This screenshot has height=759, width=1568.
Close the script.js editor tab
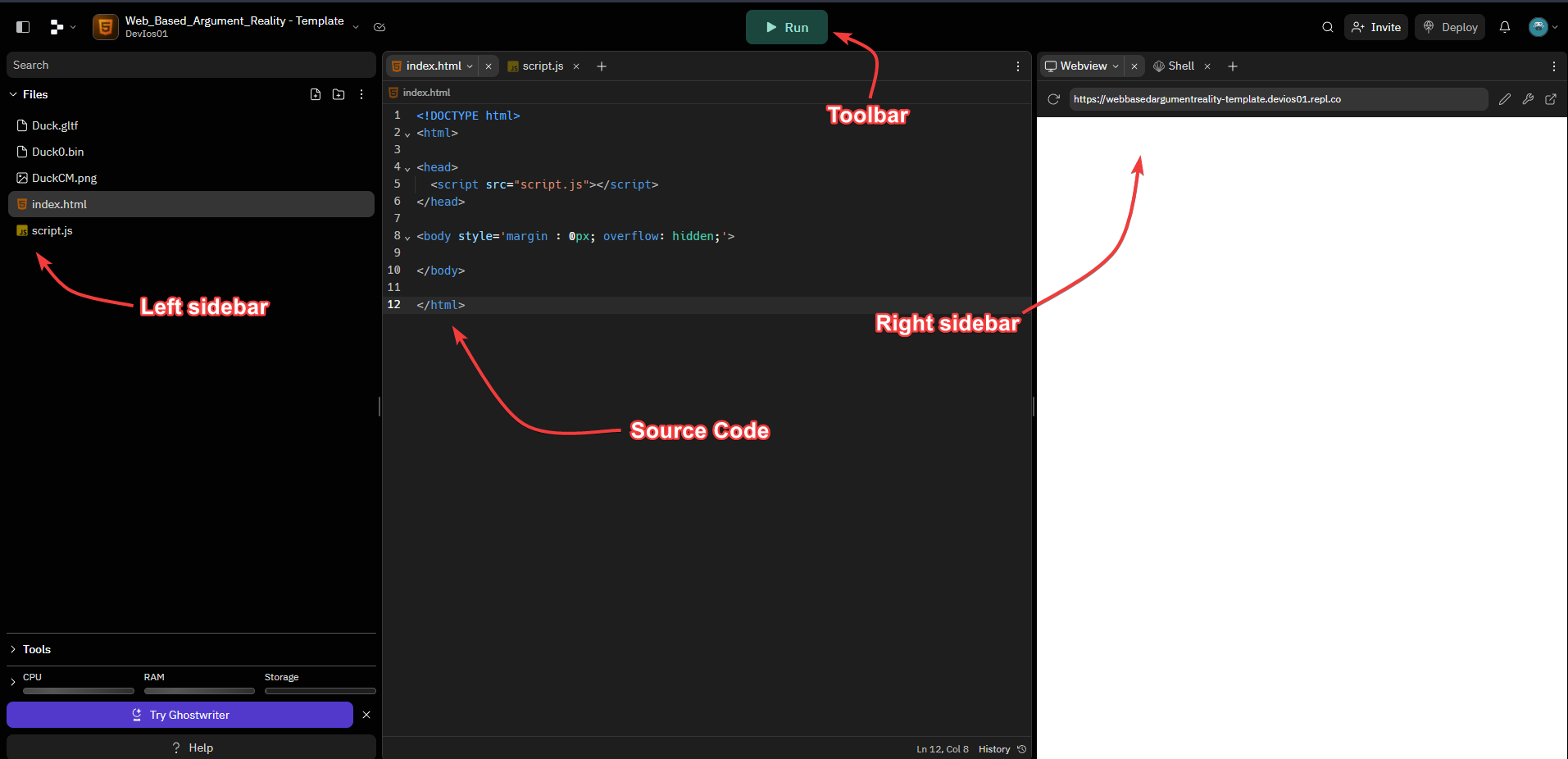click(576, 66)
